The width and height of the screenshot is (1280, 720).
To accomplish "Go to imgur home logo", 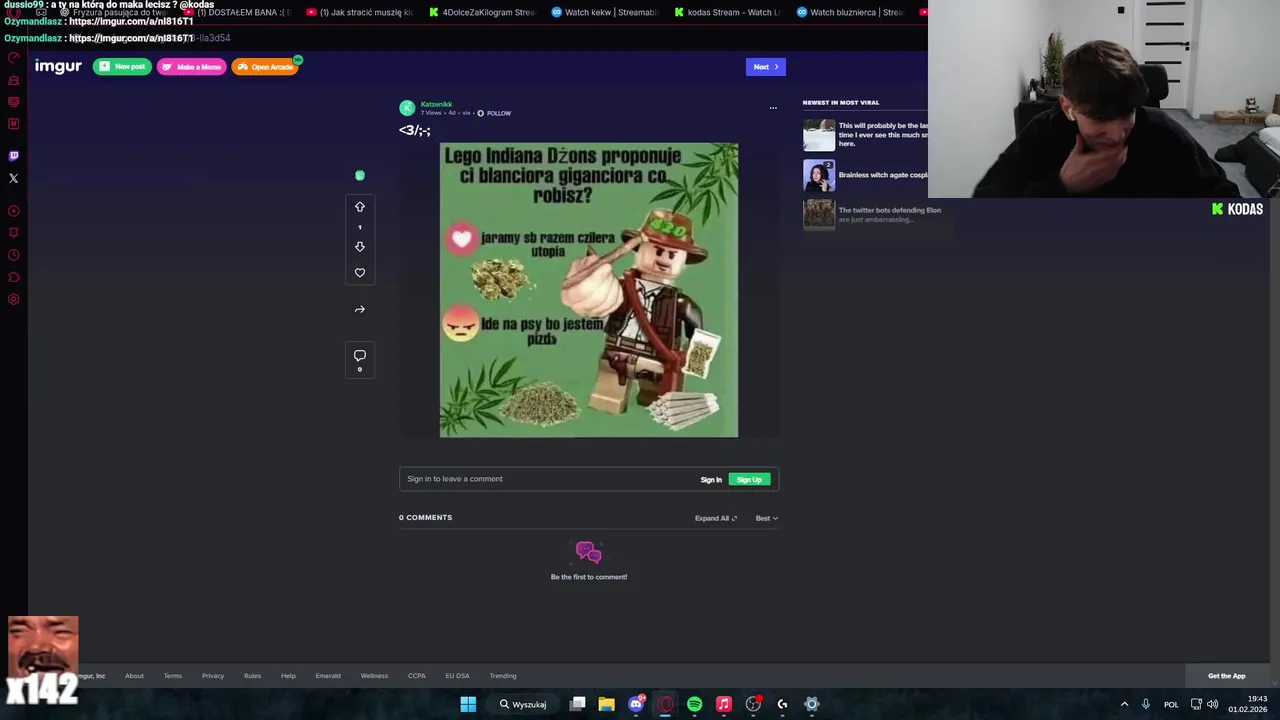I will click(58, 66).
